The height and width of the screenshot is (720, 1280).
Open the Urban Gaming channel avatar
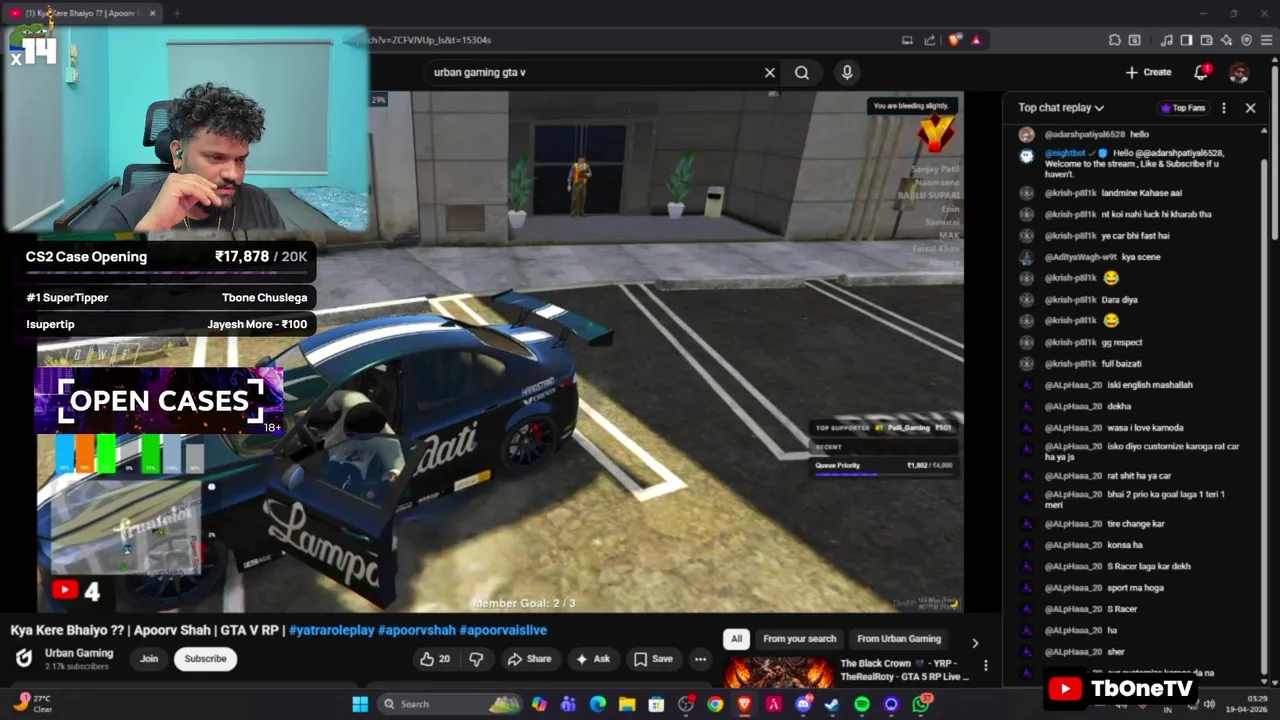[24, 658]
